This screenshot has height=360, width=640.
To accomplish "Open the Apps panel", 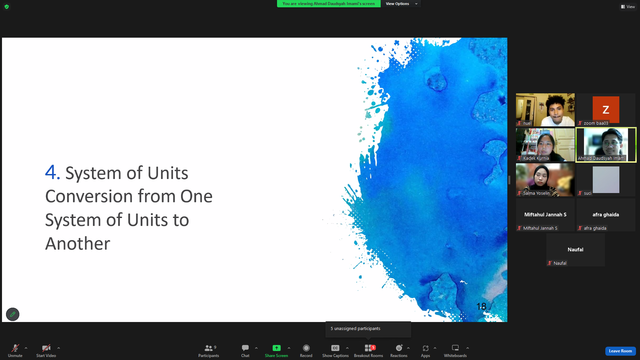I will coord(425,350).
